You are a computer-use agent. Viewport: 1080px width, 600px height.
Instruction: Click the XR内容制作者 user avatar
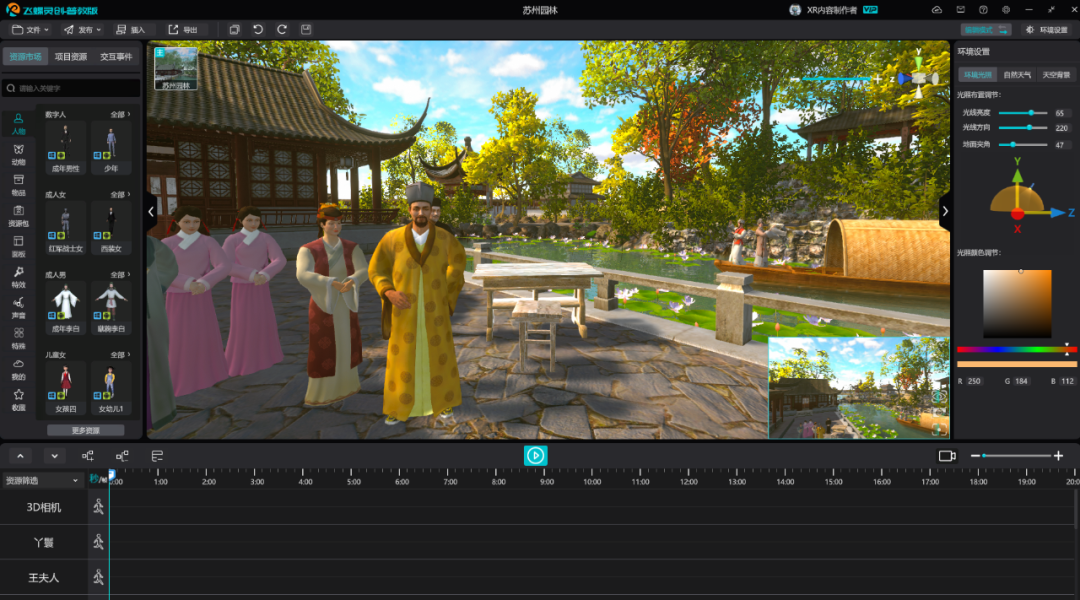pyautogui.click(x=795, y=10)
